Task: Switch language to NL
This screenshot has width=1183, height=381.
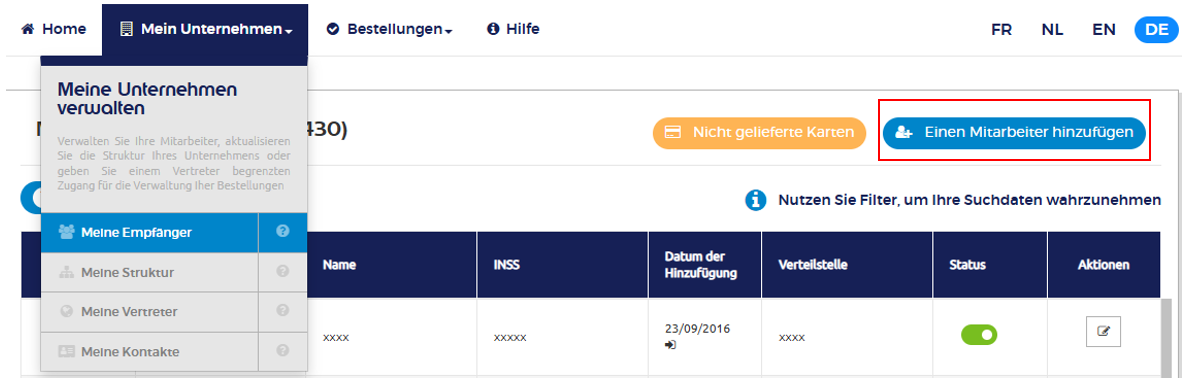Action: coord(1052,29)
